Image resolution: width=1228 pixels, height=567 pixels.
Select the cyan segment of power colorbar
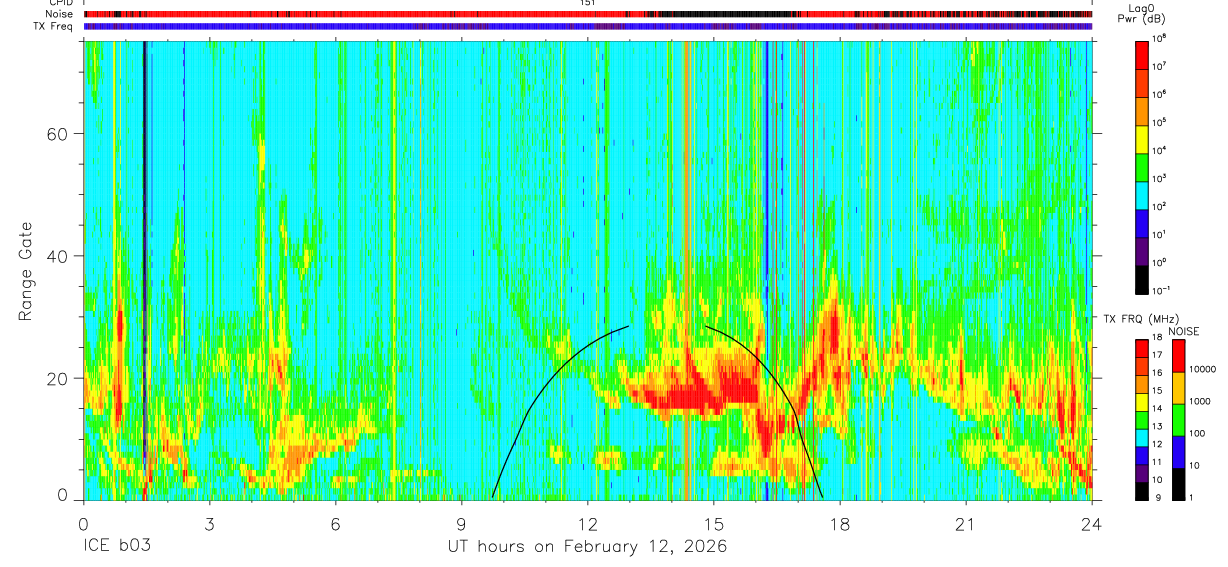coord(1142,193)
